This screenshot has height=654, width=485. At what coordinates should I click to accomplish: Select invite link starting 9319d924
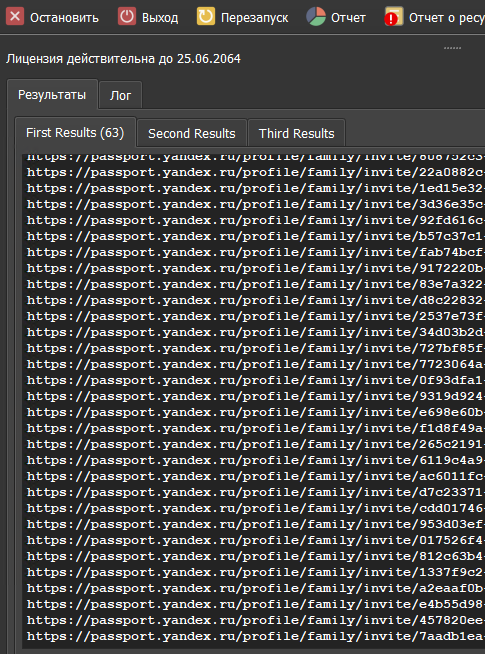point(256,396)
